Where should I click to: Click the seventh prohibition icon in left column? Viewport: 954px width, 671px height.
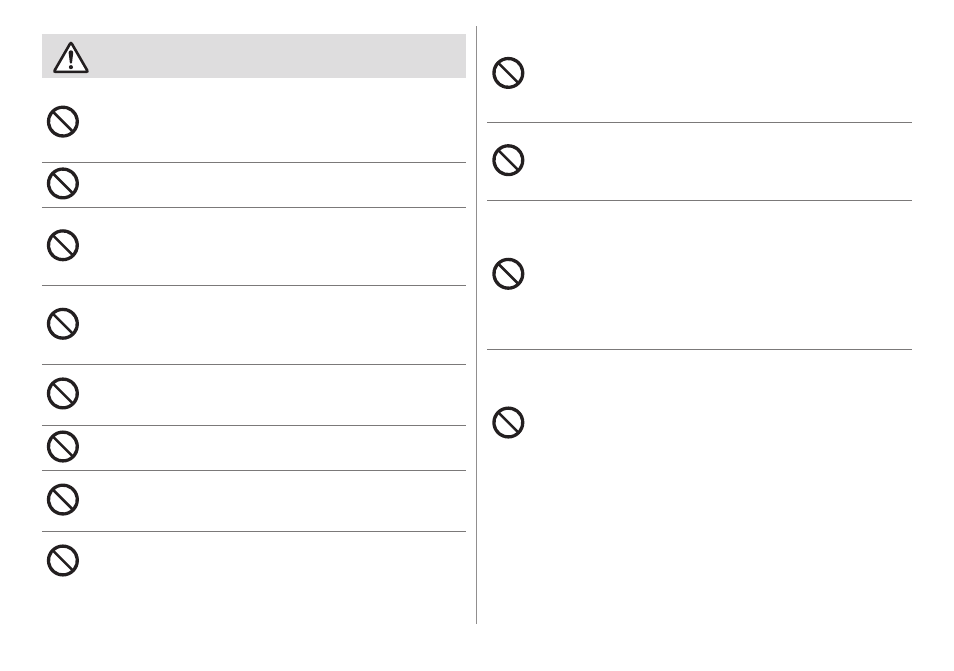[x=63, y=499]
